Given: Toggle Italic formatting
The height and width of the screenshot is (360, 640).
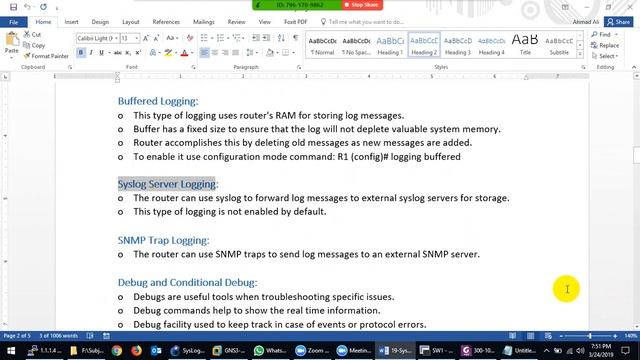Looking at the screenshot, I should point(91,53).
